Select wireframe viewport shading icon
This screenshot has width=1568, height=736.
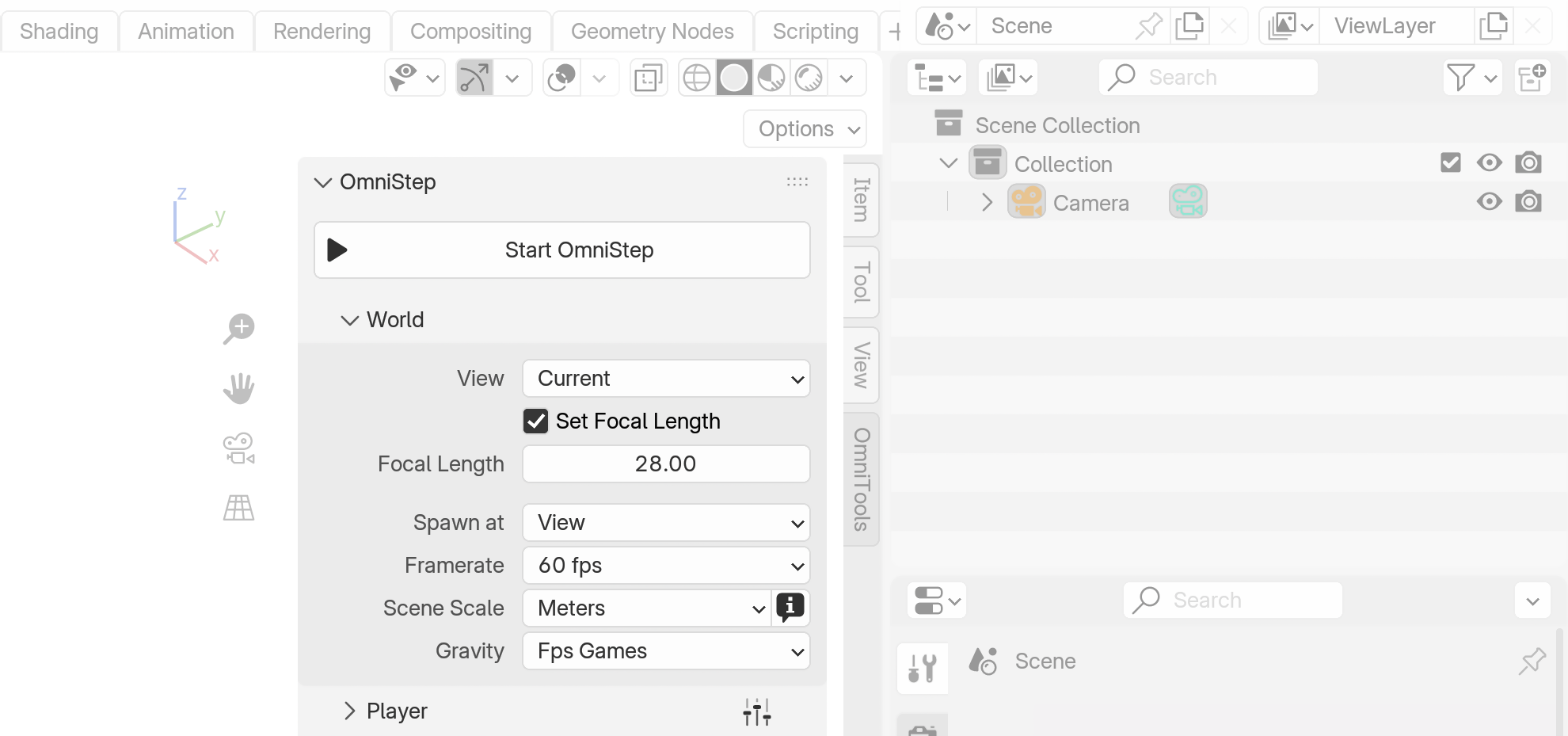697,78
